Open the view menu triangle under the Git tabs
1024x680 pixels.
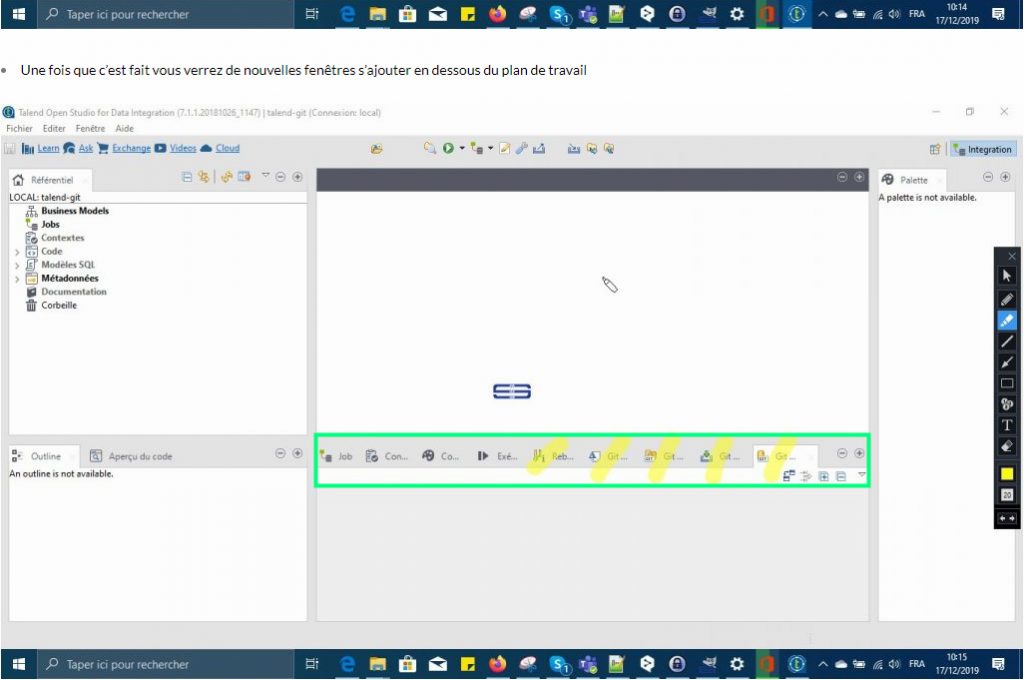coord(861,475)
